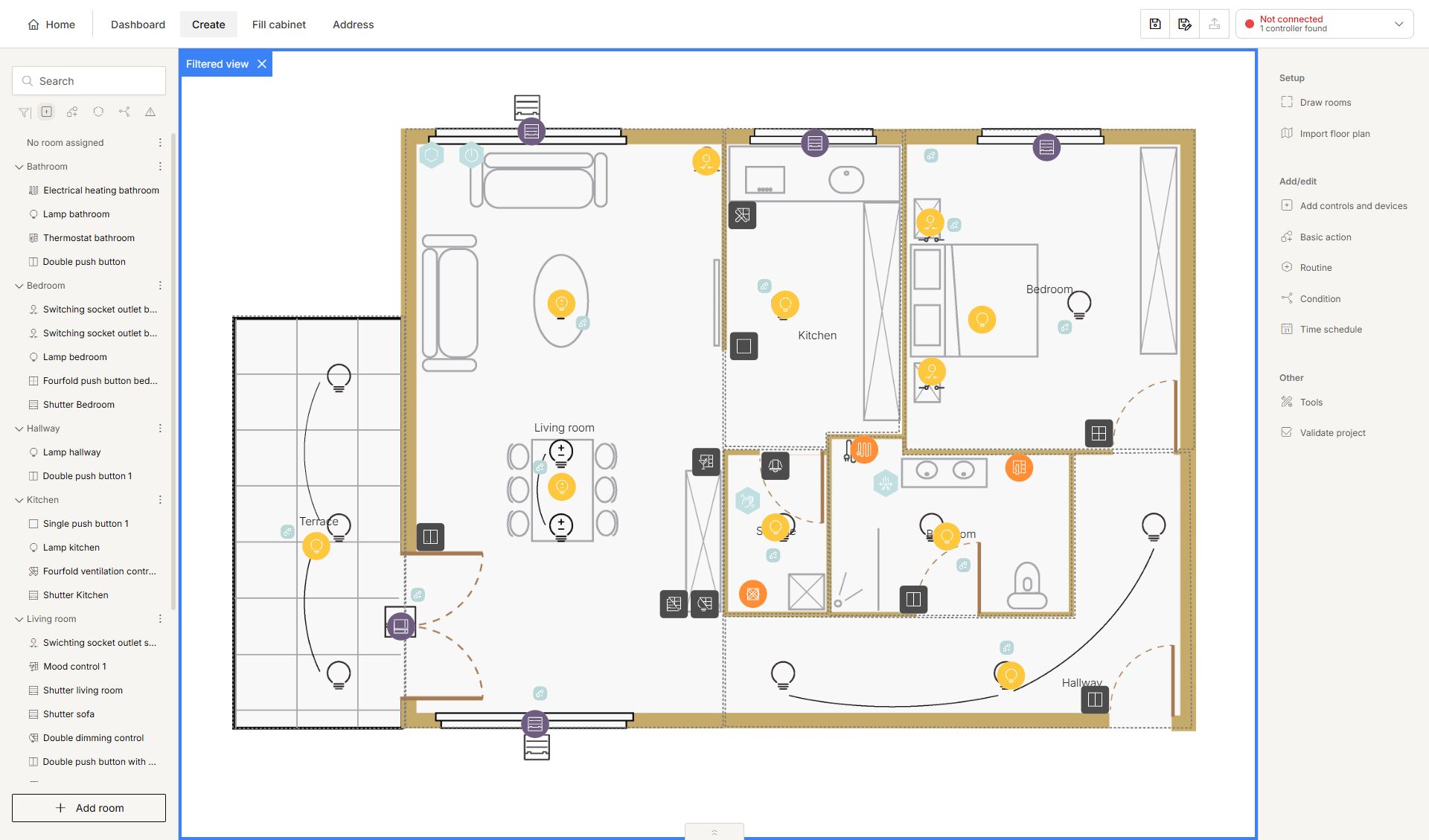The image size is (1429, 840).
Task: Open Time schedule option
Action: (1322, 330)
